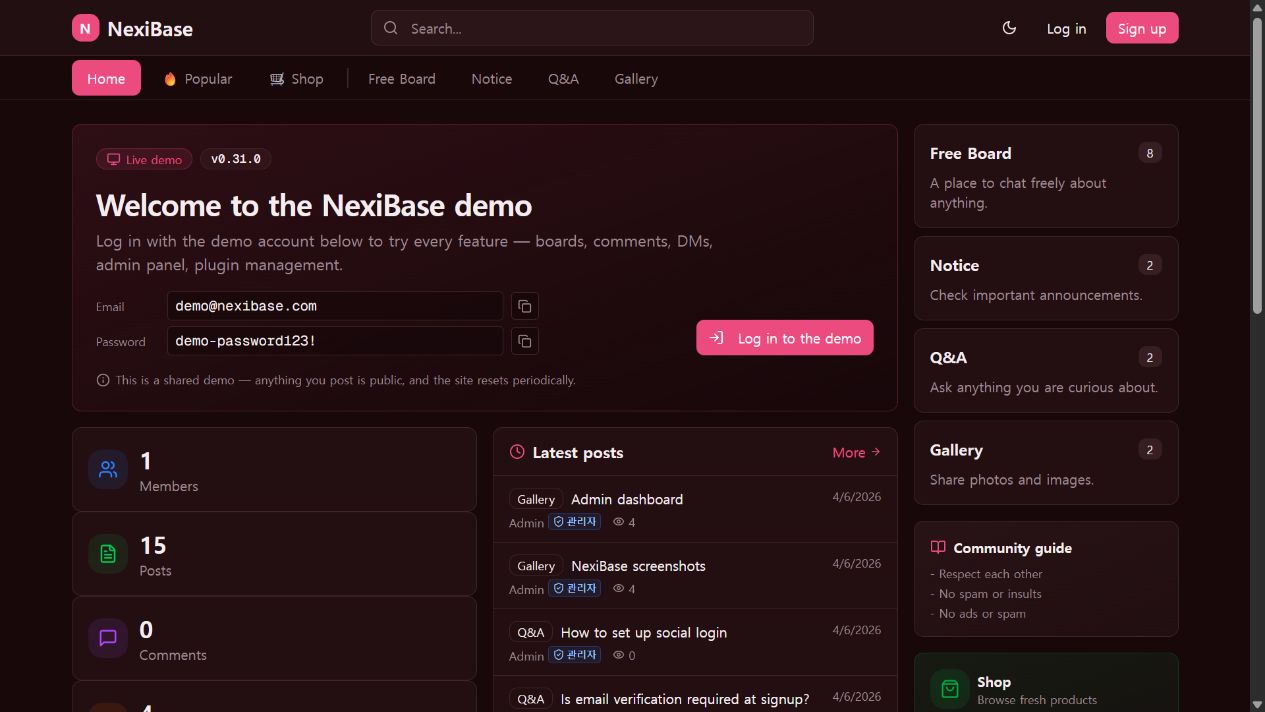
Task: Click the 0 Comments stat card
Action: 274,638
